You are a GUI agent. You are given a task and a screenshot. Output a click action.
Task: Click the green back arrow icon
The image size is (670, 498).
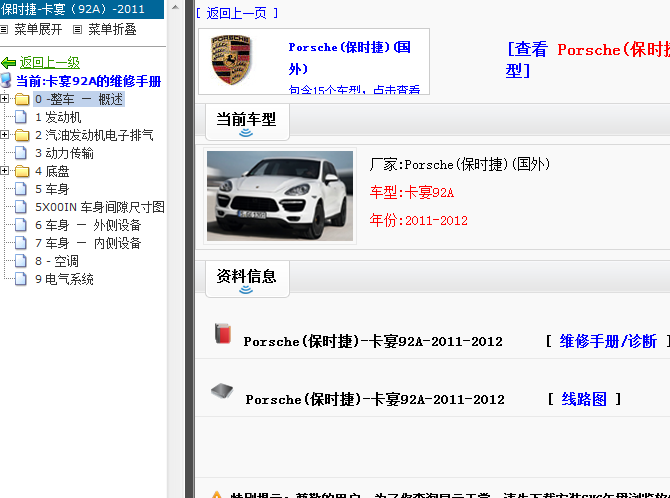tap(8, 63)
